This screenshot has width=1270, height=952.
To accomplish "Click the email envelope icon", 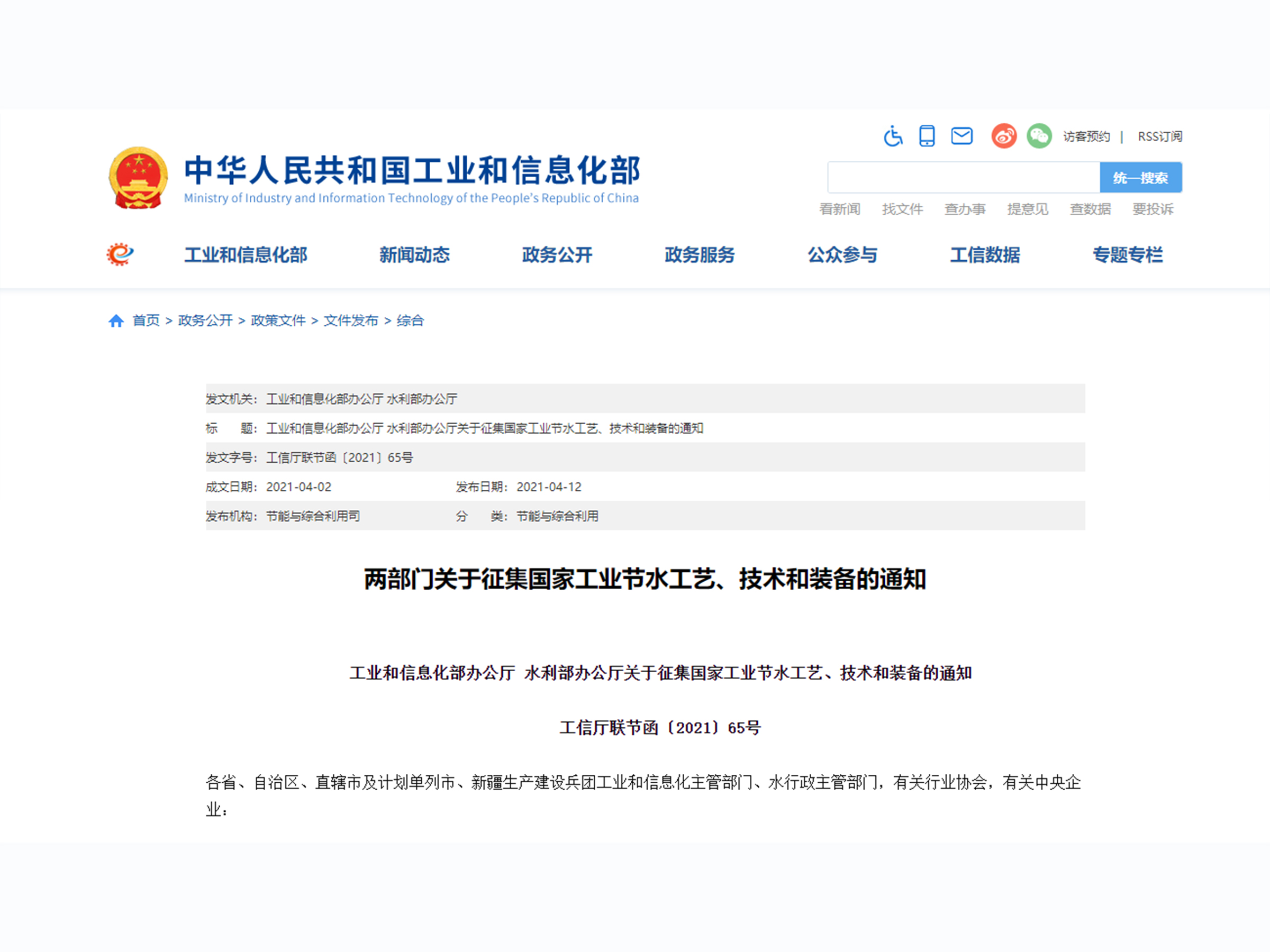I will point(961,136).
